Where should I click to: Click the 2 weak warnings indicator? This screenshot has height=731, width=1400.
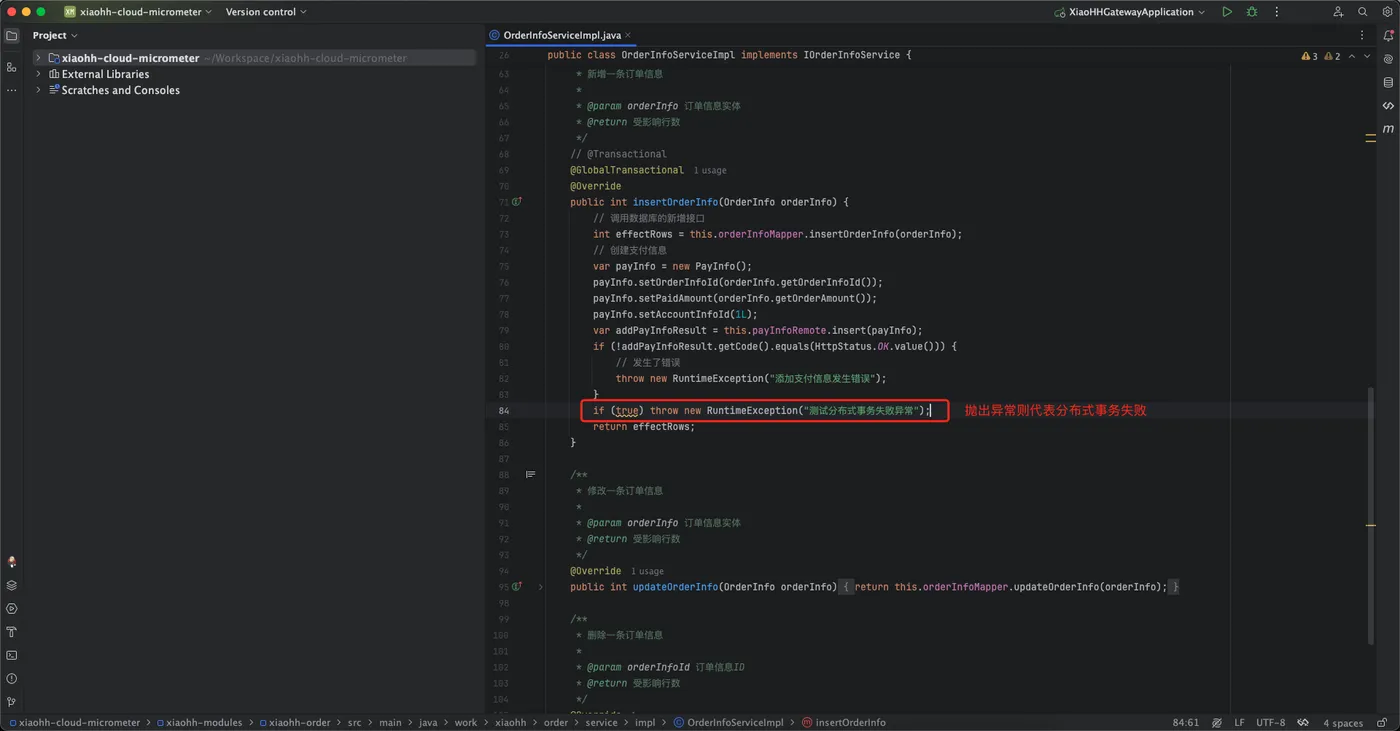tap(1332, 56)
